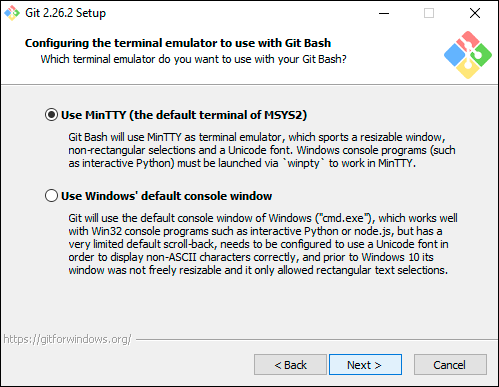Click the cmd.exe console description paragraph
This screenshot has height=387, width=499.
263,244
